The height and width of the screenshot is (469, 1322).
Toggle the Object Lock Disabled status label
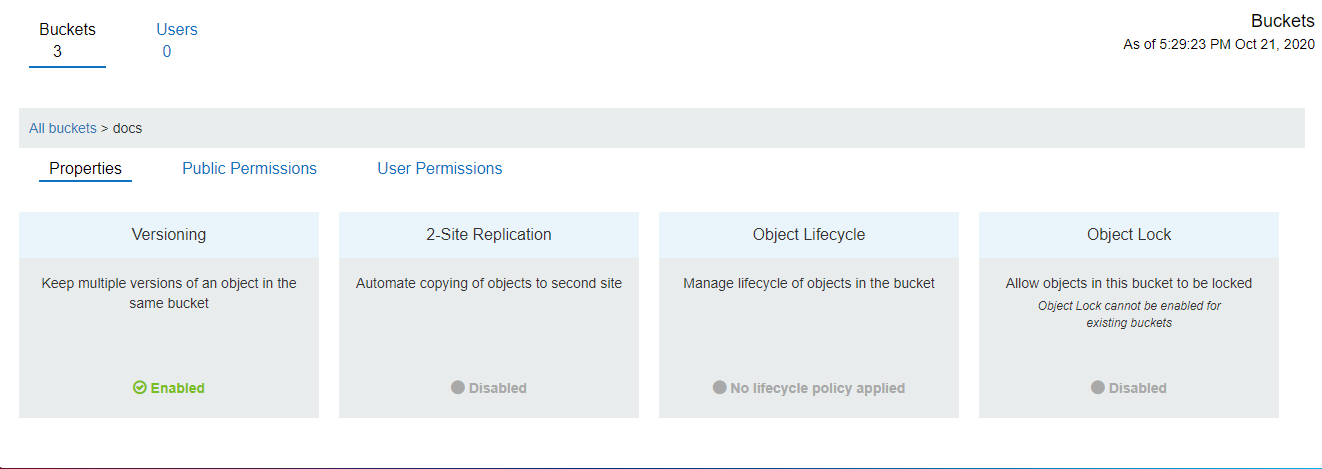point(1137,388)
